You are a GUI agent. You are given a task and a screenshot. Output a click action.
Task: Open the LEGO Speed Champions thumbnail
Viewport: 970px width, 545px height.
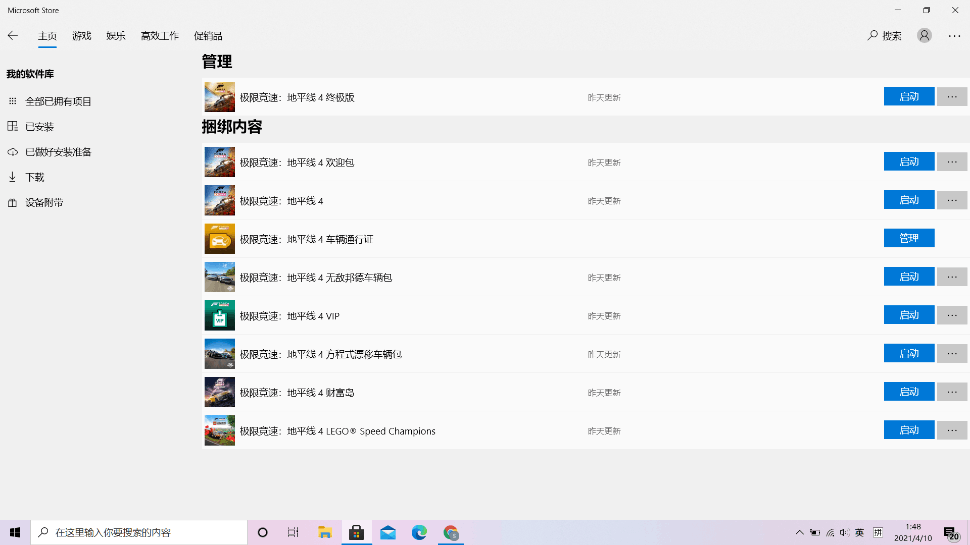(x=220, y=431)
